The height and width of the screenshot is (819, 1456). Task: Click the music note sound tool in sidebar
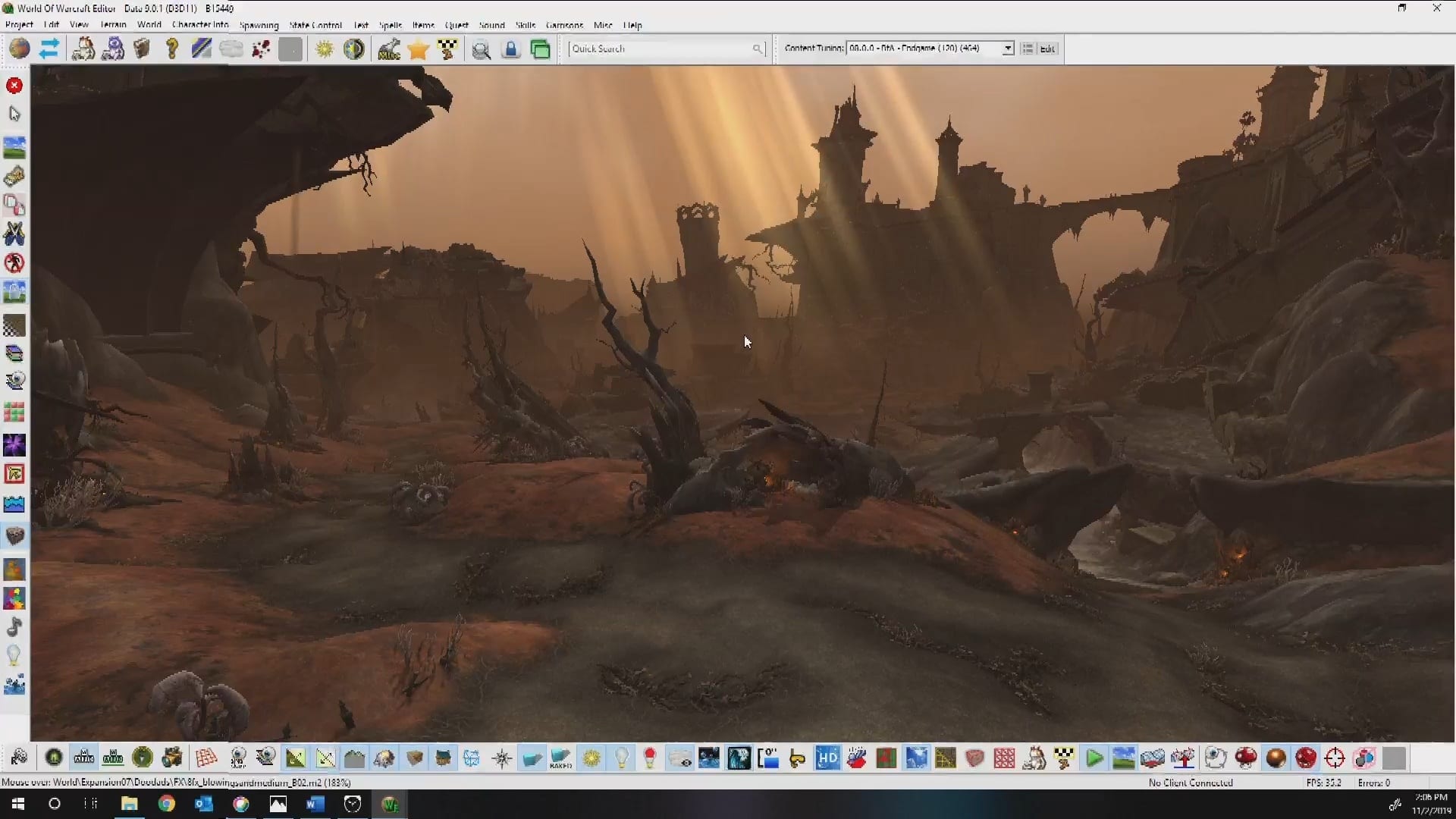14,627
